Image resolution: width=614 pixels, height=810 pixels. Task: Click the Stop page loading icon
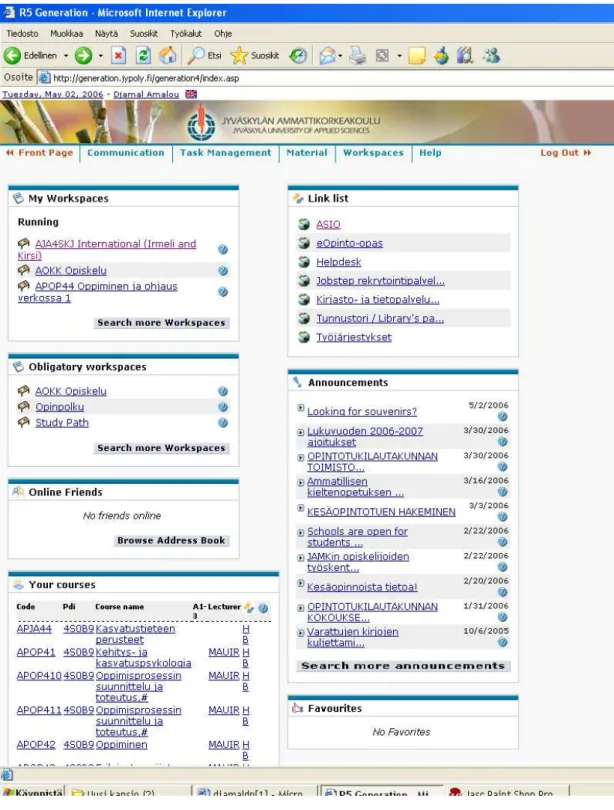tap(119, 55)
